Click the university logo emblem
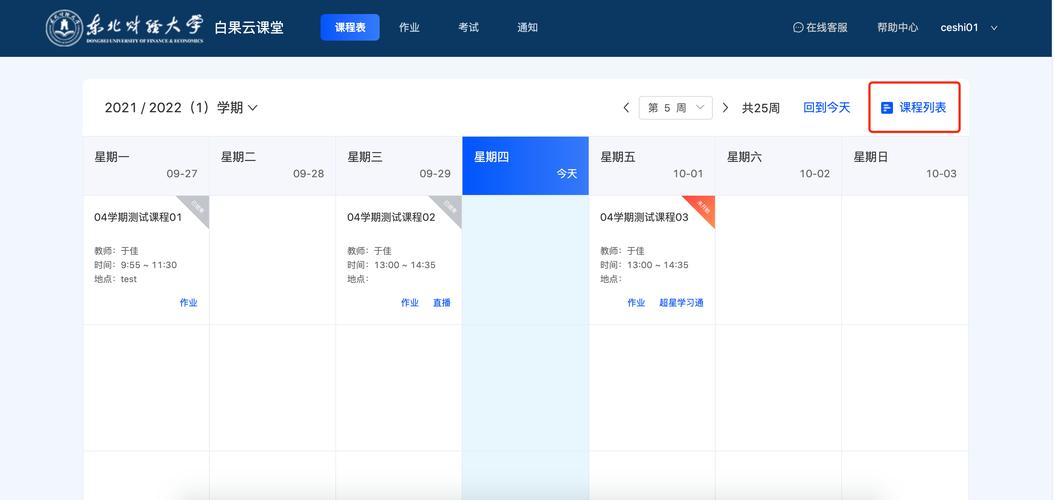Viewport: 1054px width, 500px height. (65, 27)
